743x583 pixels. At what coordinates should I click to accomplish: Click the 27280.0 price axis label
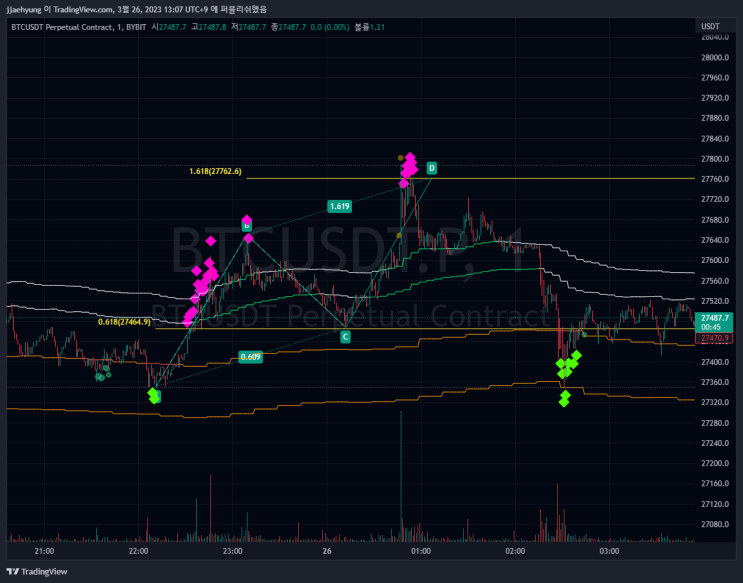715,423
